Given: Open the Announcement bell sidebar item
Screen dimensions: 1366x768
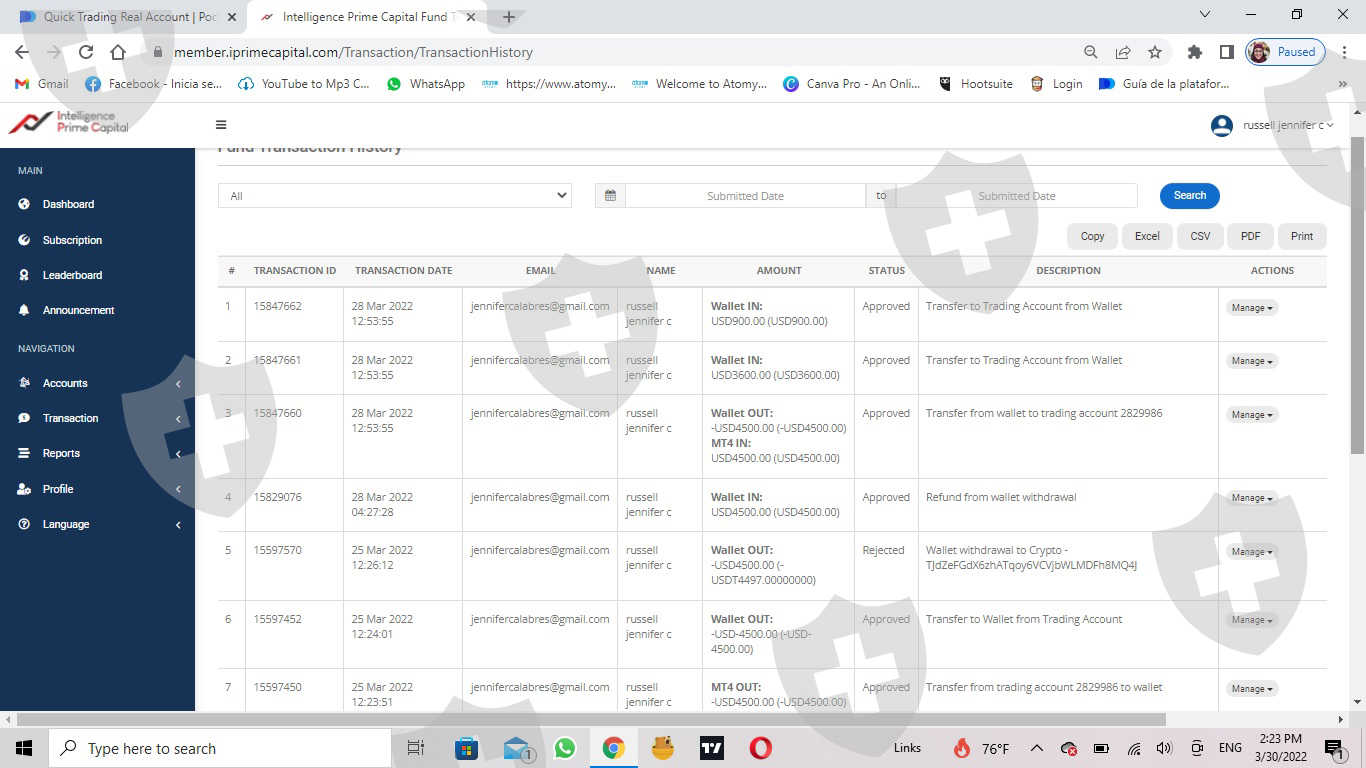Looking at the screenshot, I should (x=78, y=310).
